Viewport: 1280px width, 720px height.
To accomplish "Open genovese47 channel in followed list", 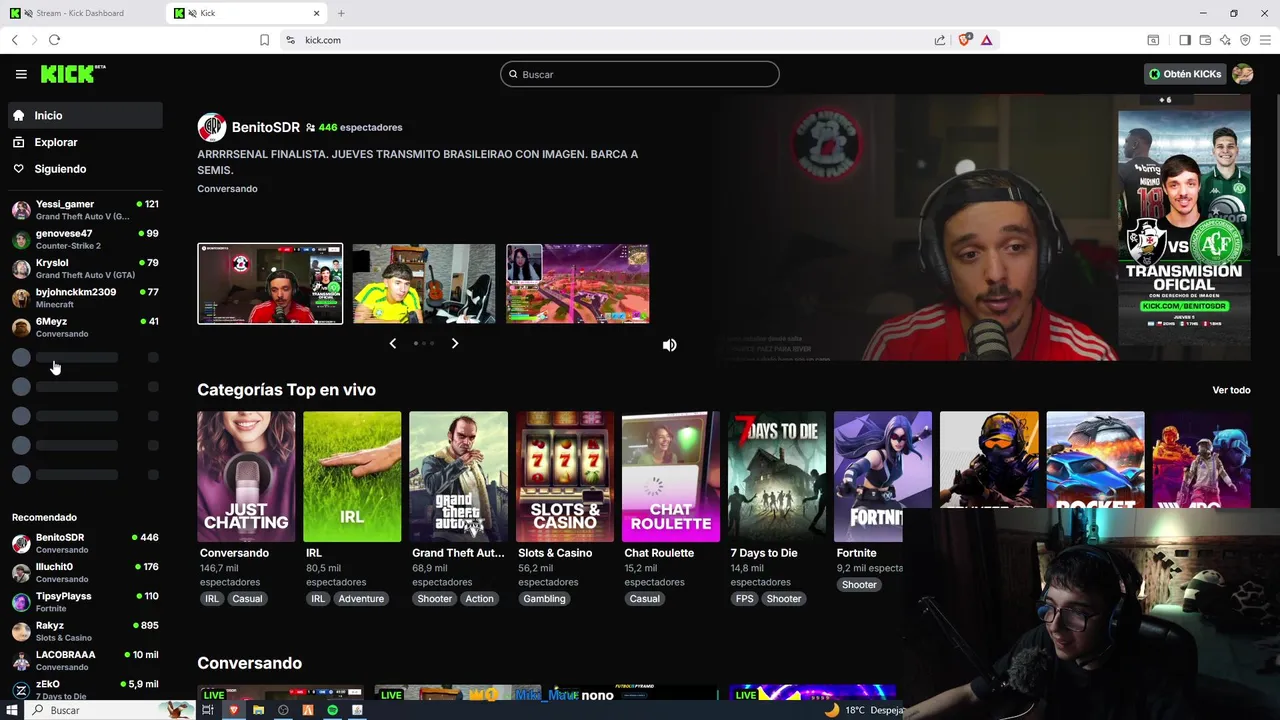I will click(x=85, y=240).
